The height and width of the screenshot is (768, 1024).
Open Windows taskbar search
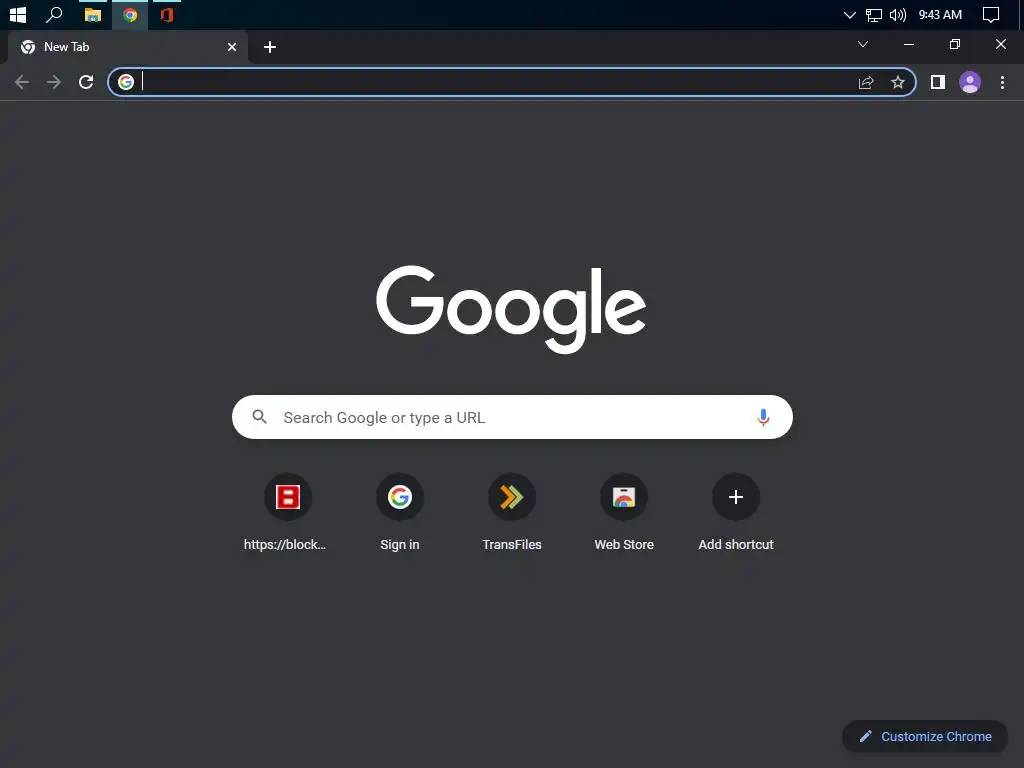tap(54, 14)
